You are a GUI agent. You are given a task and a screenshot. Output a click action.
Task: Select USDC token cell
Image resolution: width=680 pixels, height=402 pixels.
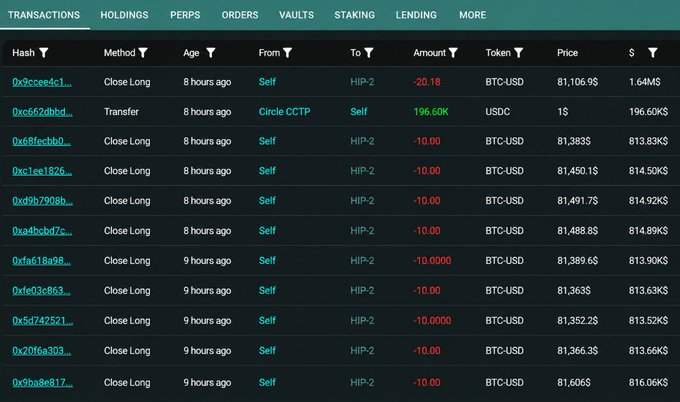pyautogui.click(x=497, y=112)
